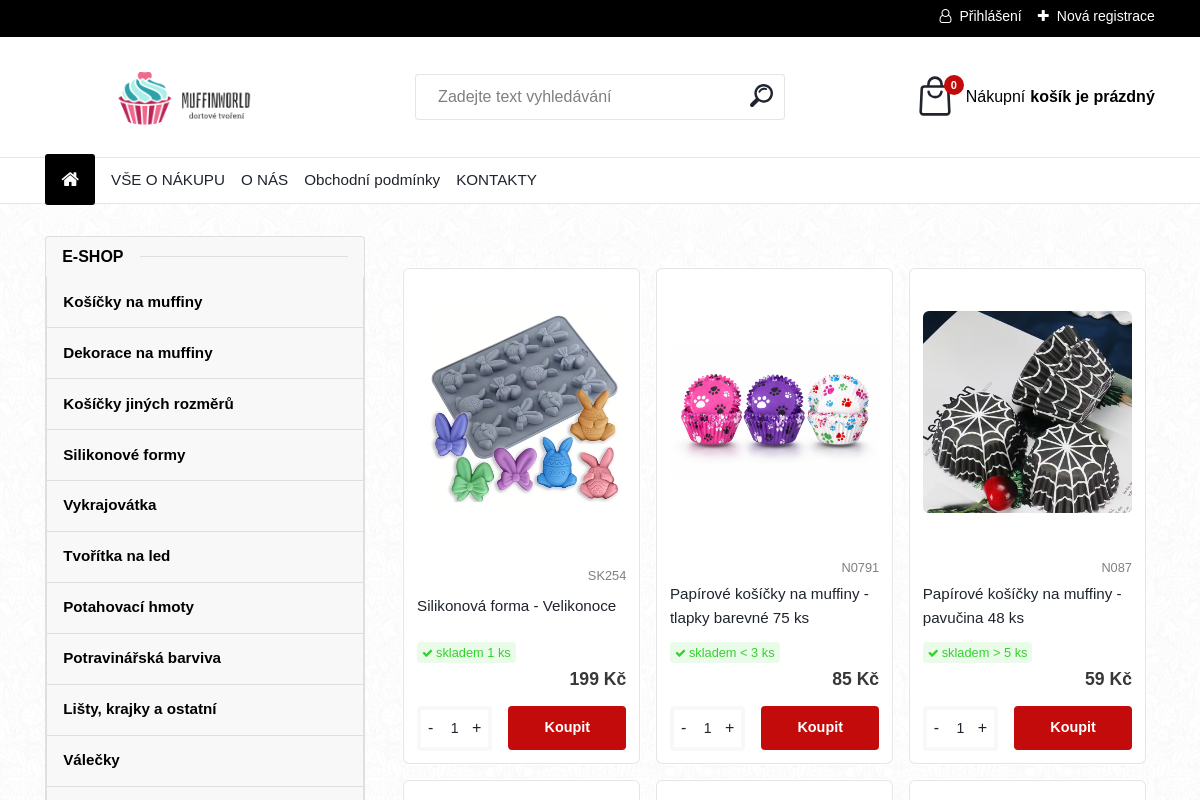Click the search magnifier icon
The image size is (1200, 800).
[x=761, y=96]
